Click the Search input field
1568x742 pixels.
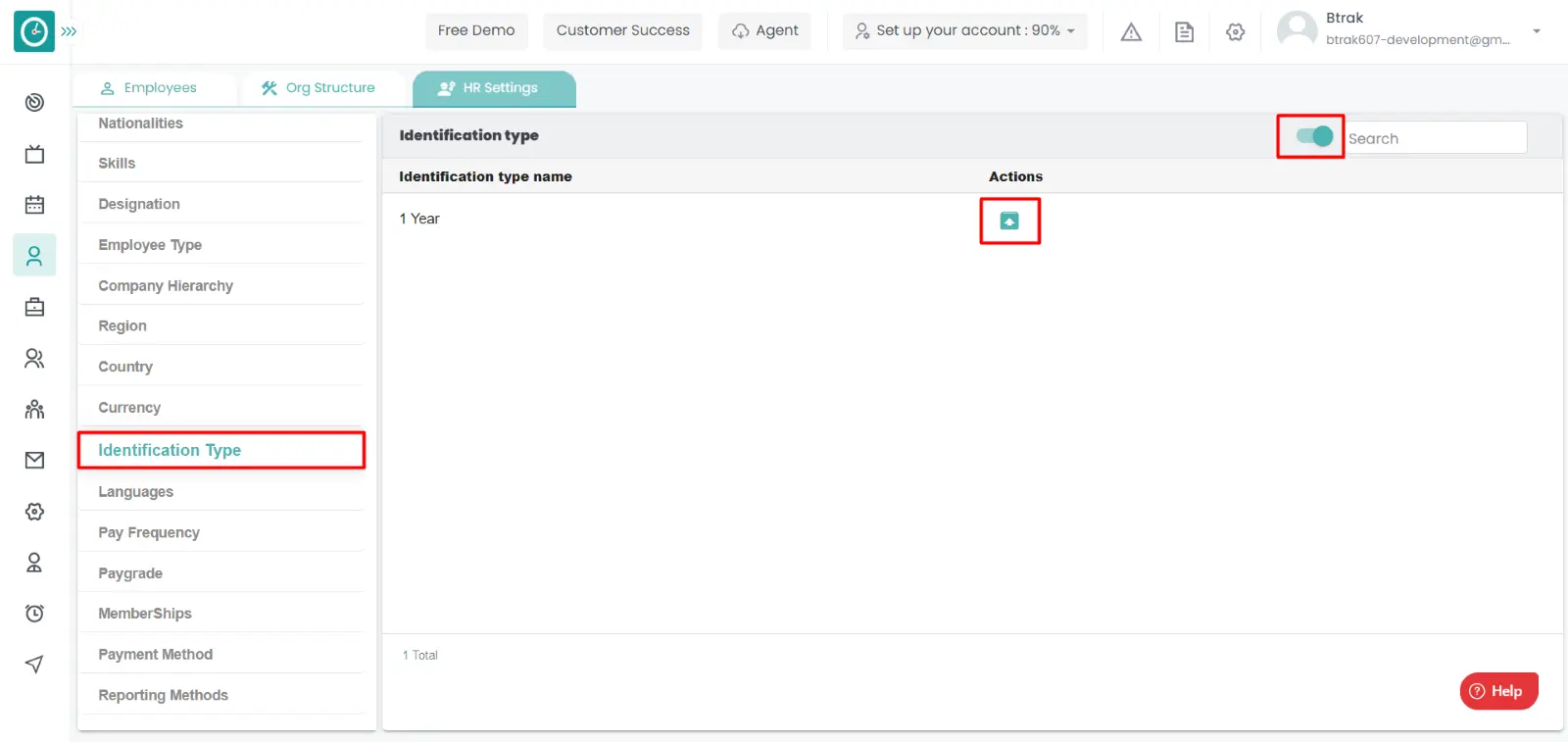[x=1435, y=138]
